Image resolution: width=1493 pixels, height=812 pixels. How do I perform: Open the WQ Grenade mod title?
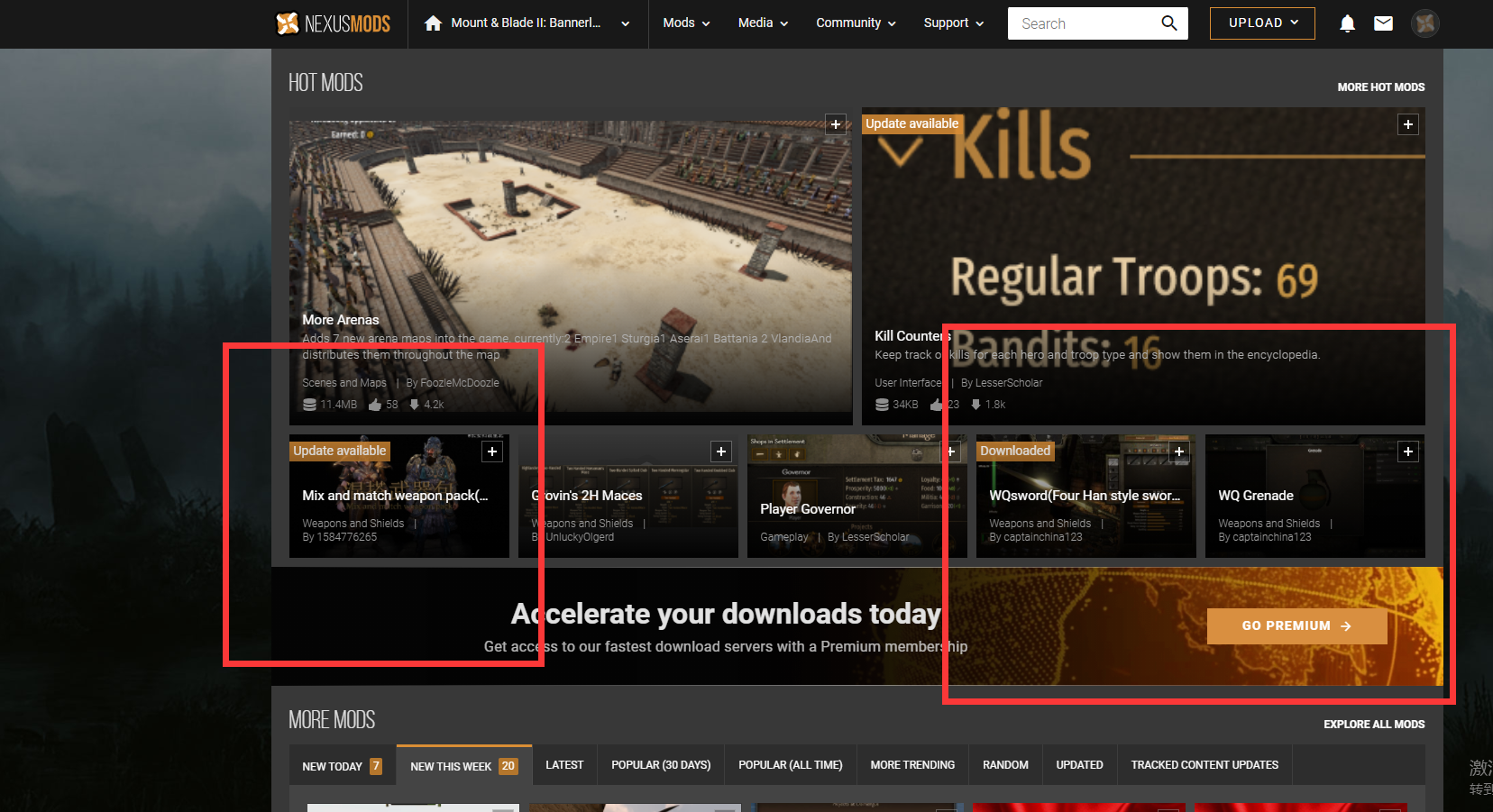point(1256,496)
